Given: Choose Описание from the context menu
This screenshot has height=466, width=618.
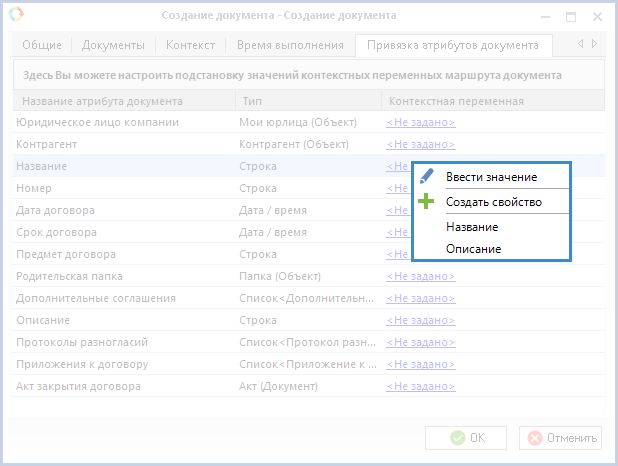Looking at the screenshot, I should [473, 249].
